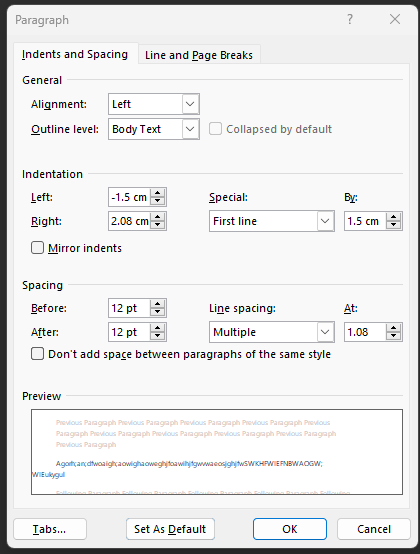Increase the By value with up arrow
The width and height of the screenshot is (420, 554).
(394, 217)
